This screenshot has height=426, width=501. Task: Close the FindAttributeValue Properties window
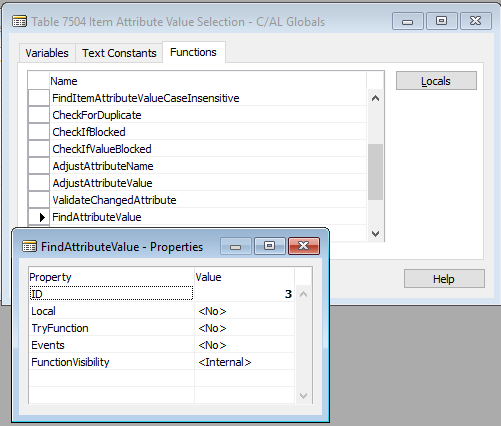304,246
